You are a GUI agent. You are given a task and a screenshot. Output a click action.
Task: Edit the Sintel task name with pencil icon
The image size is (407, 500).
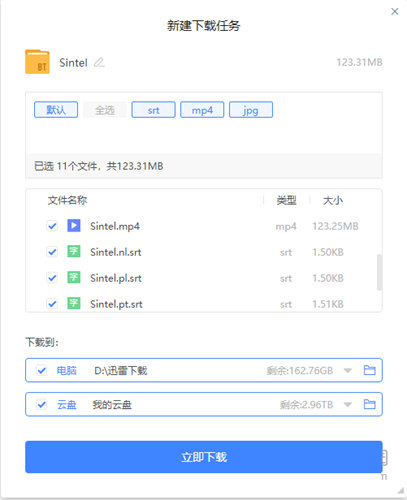[99, 62]
